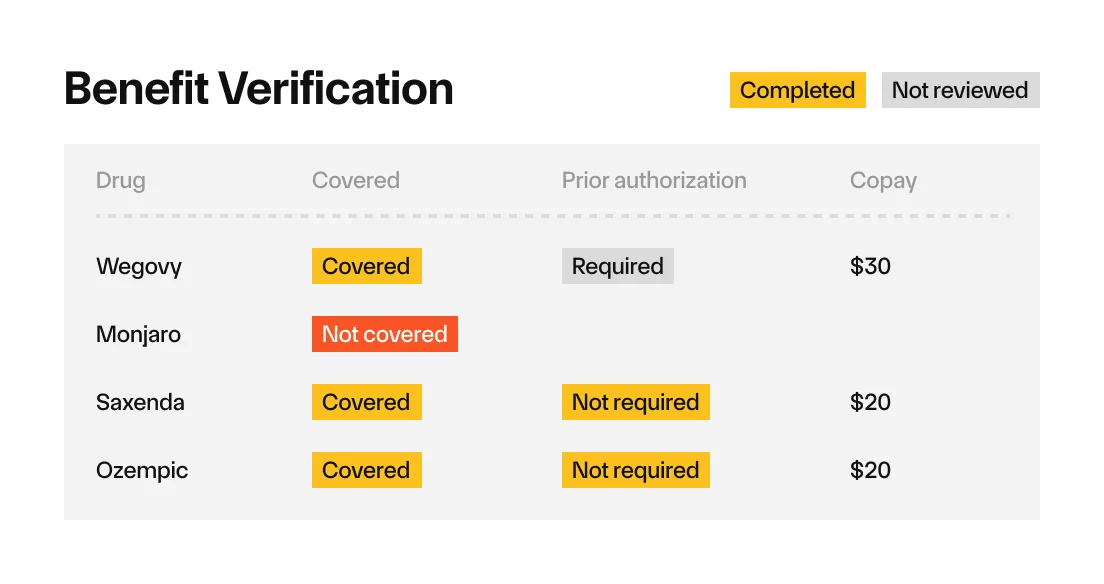Click the $20 copay for Ozempic
1104x584 pixels.
870,470
